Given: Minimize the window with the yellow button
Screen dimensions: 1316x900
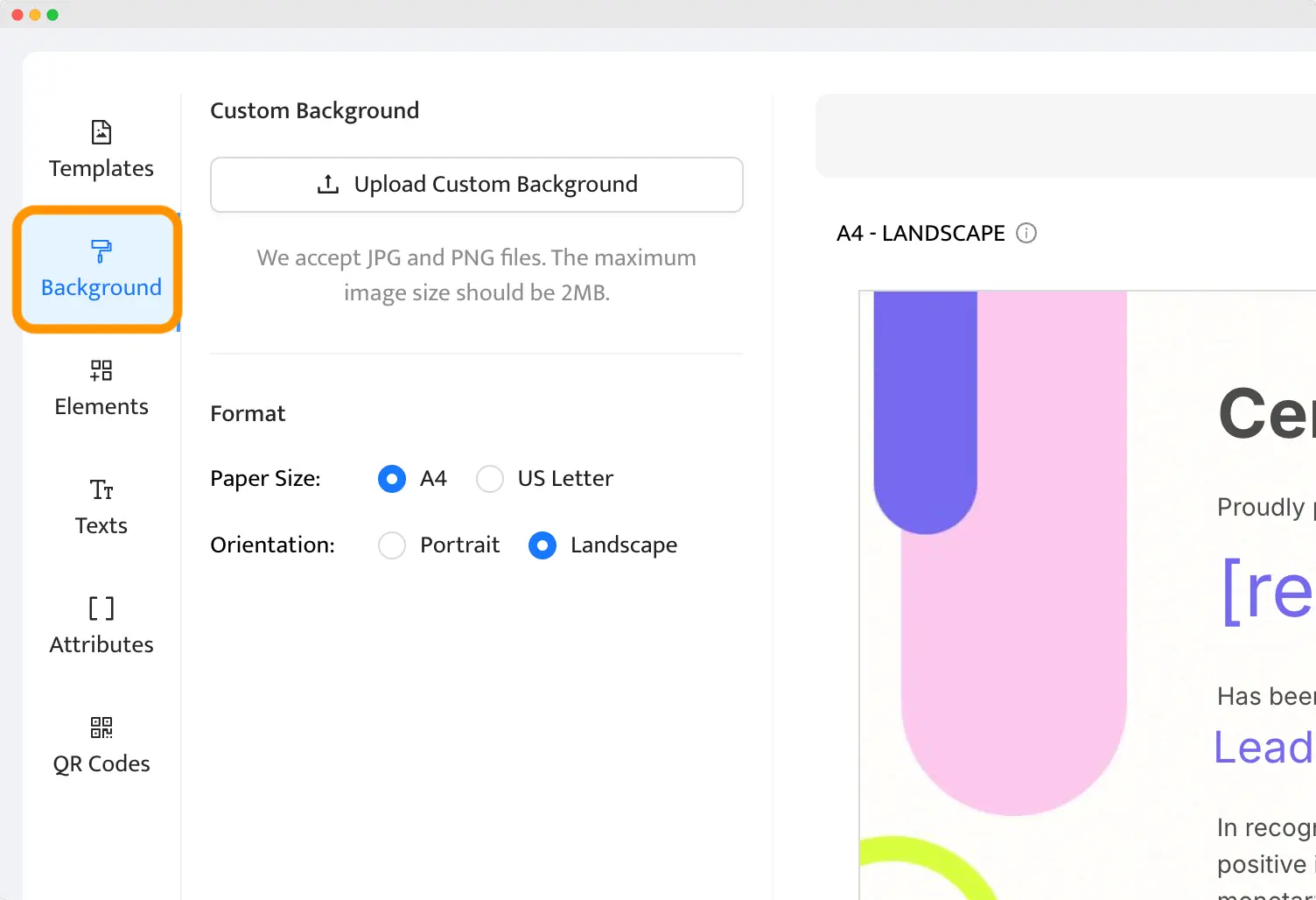Looking at the screenshot, I should point(35,15).
